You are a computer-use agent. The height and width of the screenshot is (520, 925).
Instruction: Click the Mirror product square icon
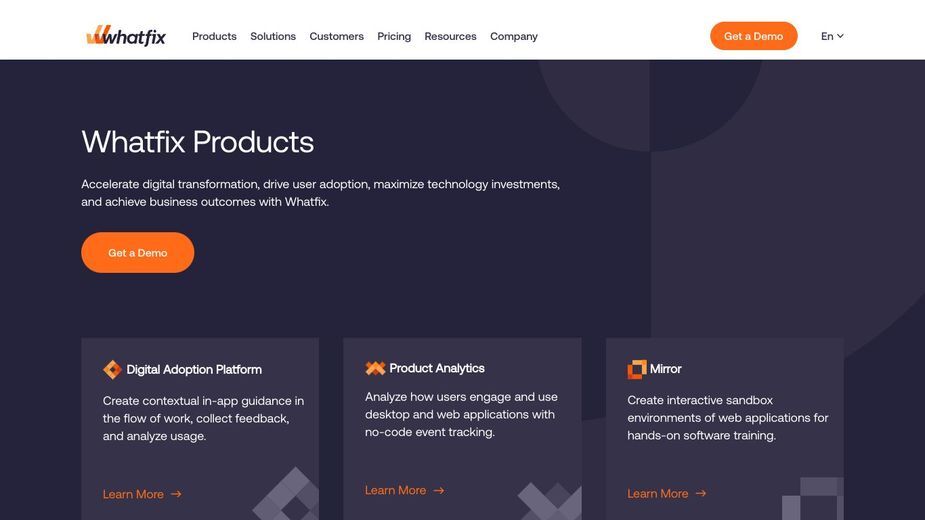coord(637,369)
